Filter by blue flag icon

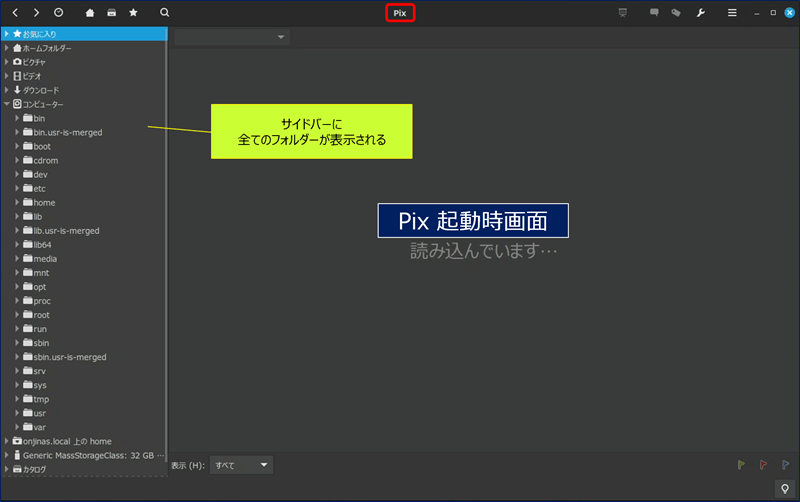point(785,465)
